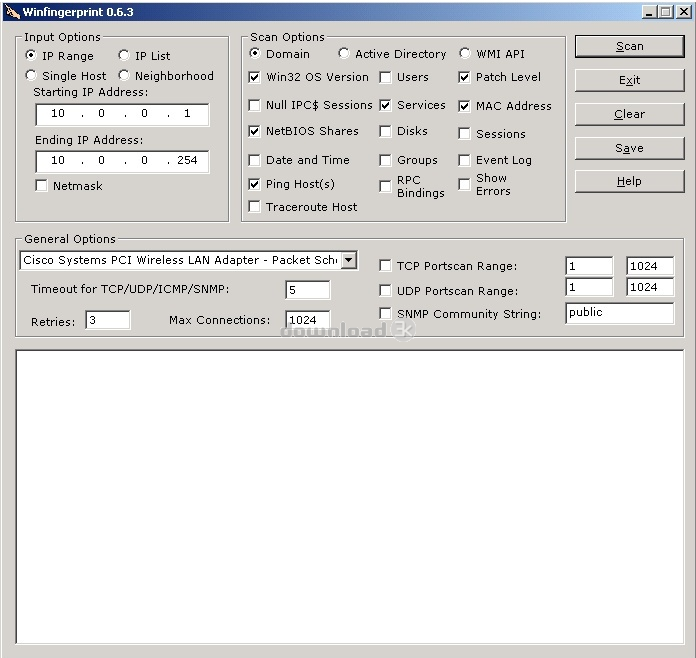Open Help via the Help button
The image size is (696, 658).
(629, 181)
